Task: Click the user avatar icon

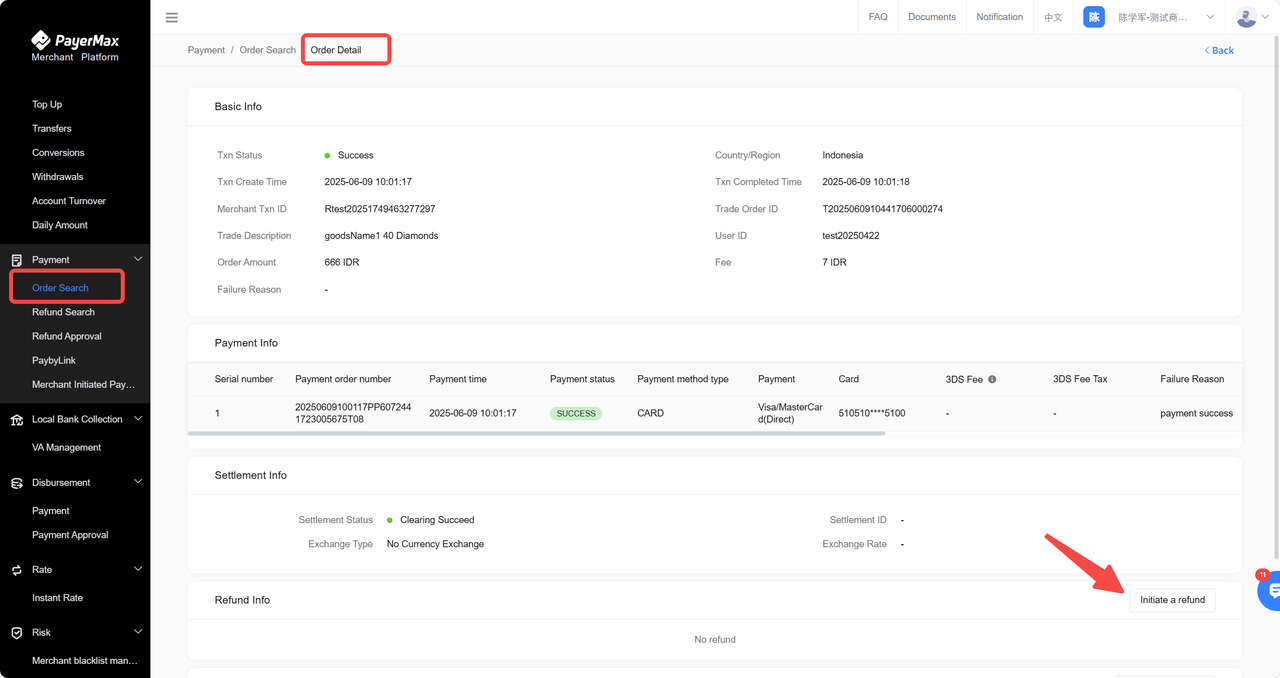Action: click(1246, 17)
